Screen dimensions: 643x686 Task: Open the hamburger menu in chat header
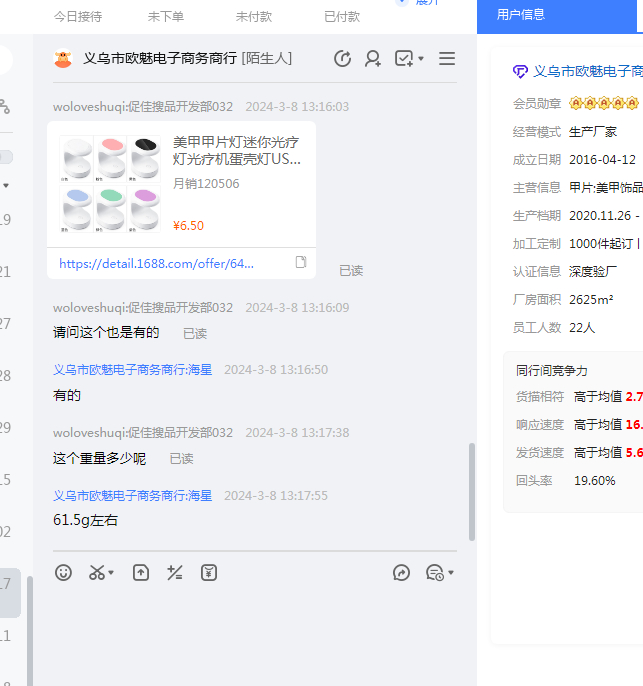point(447,59)
